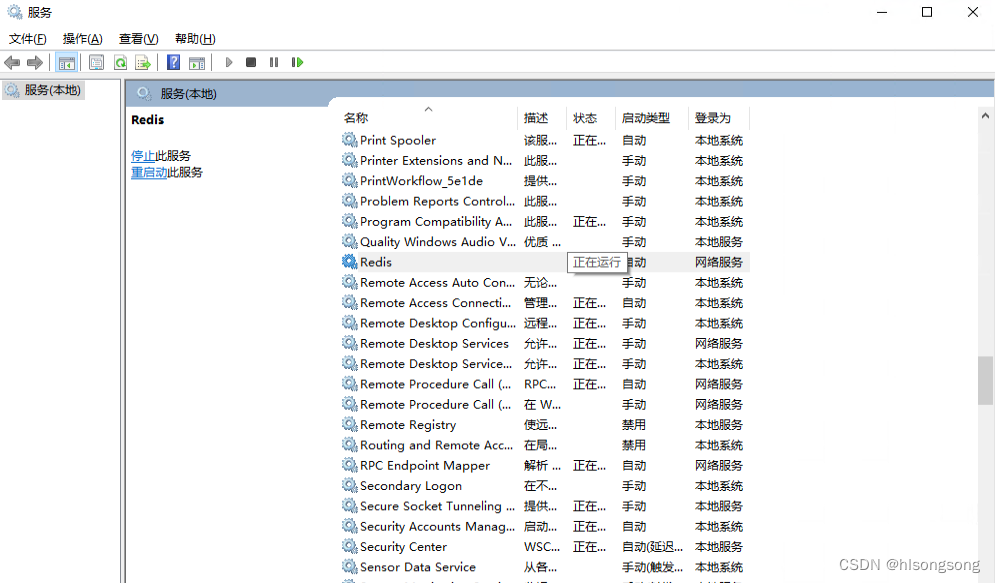Viewport: 995px width, 583px height.
Task: Restart the service with the restart icon
Action: pos(297,62)
